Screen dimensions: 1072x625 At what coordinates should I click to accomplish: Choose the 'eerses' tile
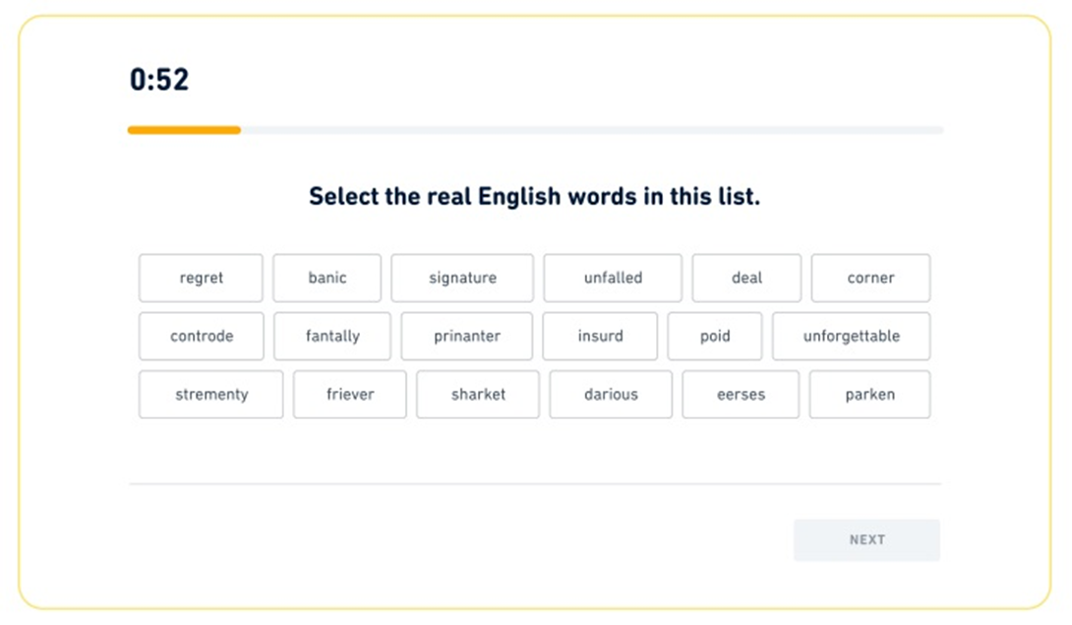[x=741, y=394]
